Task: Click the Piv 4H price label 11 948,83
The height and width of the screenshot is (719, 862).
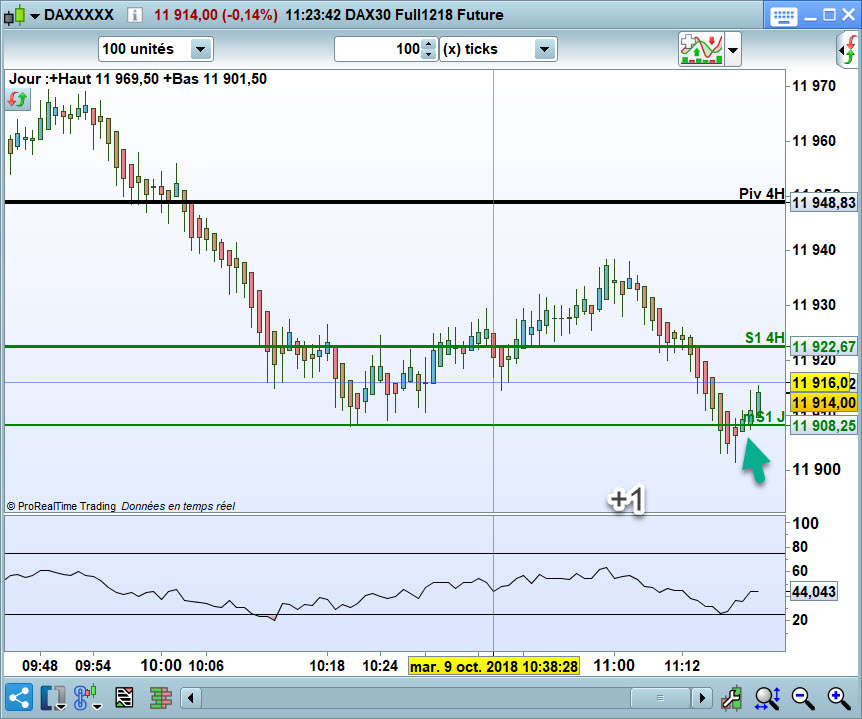Action: tap(823, 203)
